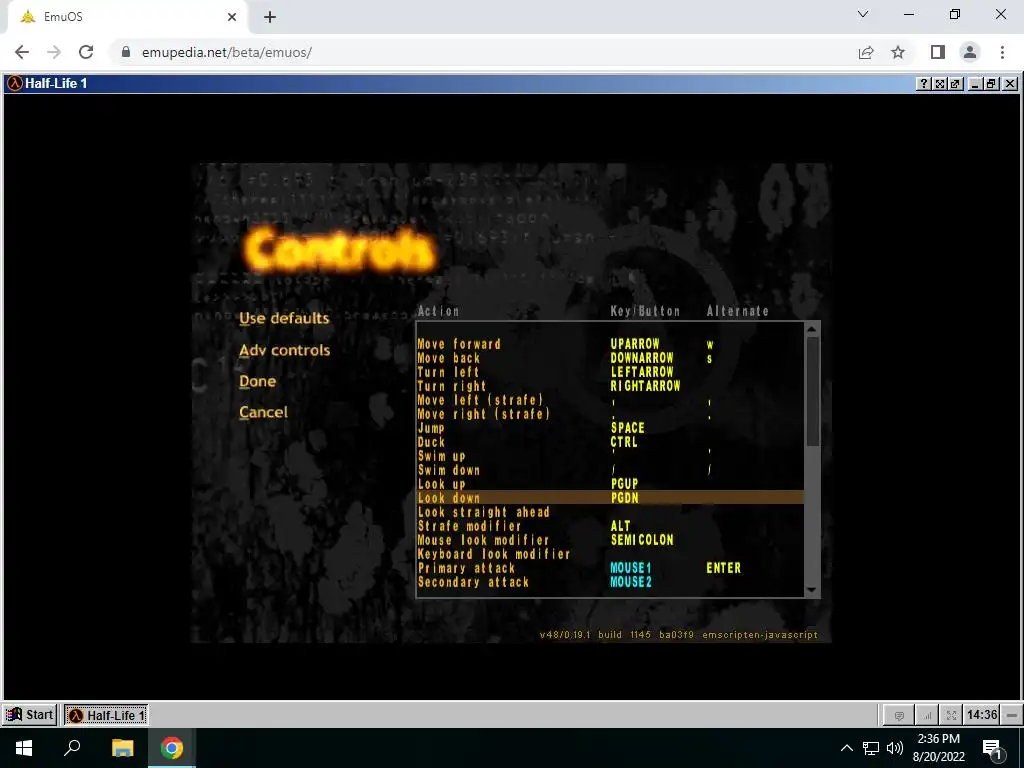
Task: Select Mouse look modifier row
Action: [610, 540]
